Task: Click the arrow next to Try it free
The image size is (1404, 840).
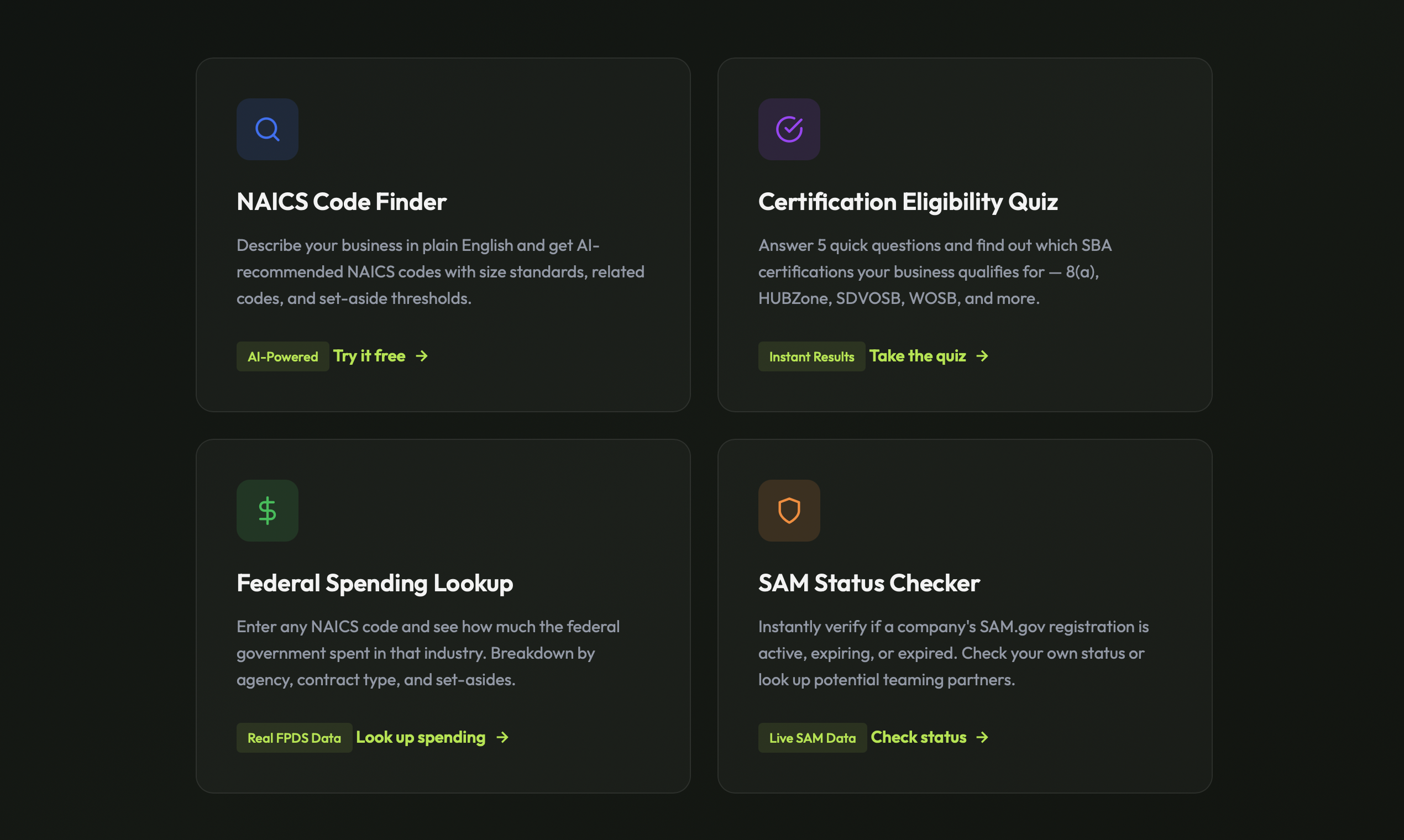Action: coord(422,356)
